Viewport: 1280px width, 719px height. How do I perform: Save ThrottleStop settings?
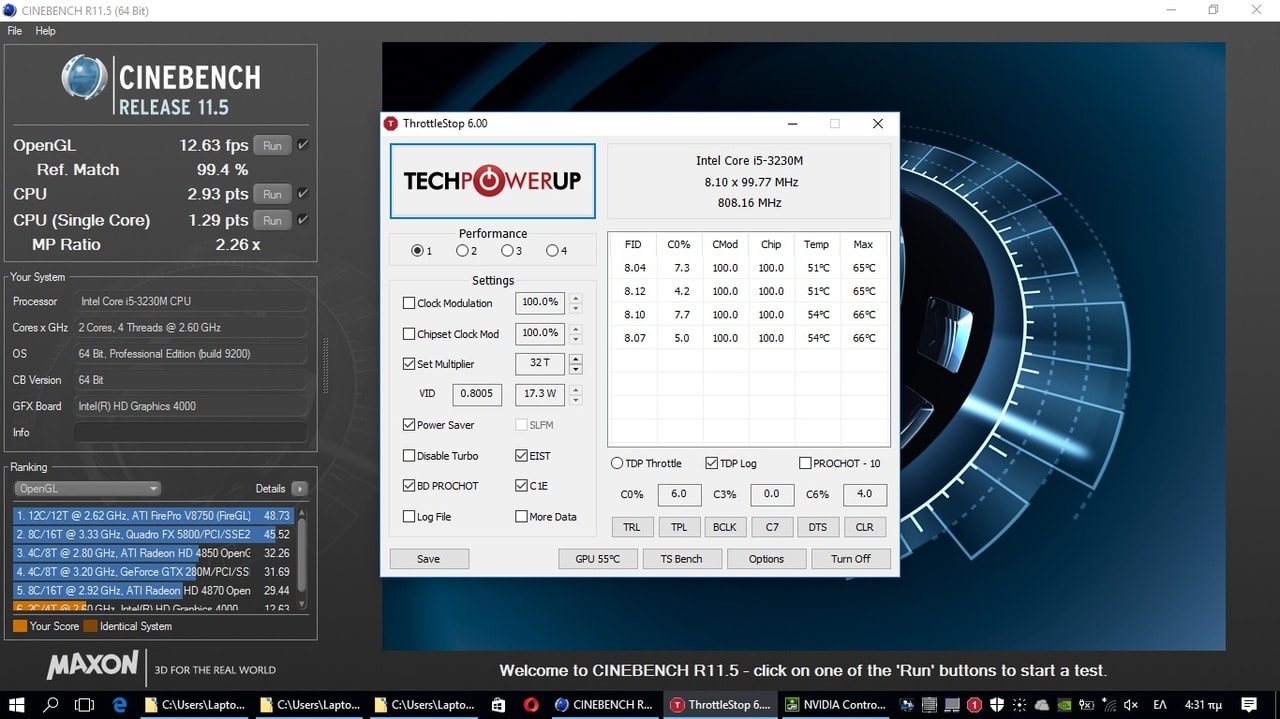point(429,559)
